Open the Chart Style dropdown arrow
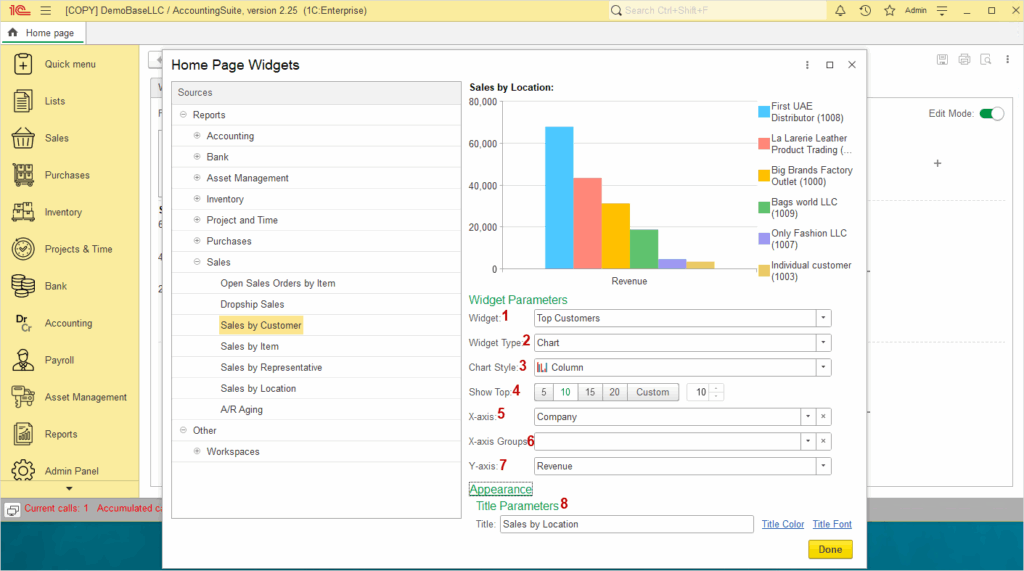The width and height of the screenshot is (1024, 571). pyautogui.click(x=823, y=367)
